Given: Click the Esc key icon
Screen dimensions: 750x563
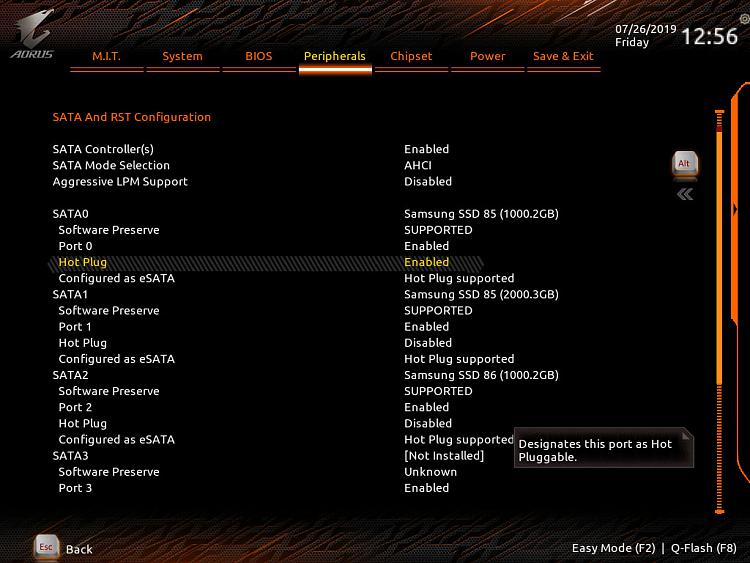Looking at the screenshot, I should coord(46,547).
